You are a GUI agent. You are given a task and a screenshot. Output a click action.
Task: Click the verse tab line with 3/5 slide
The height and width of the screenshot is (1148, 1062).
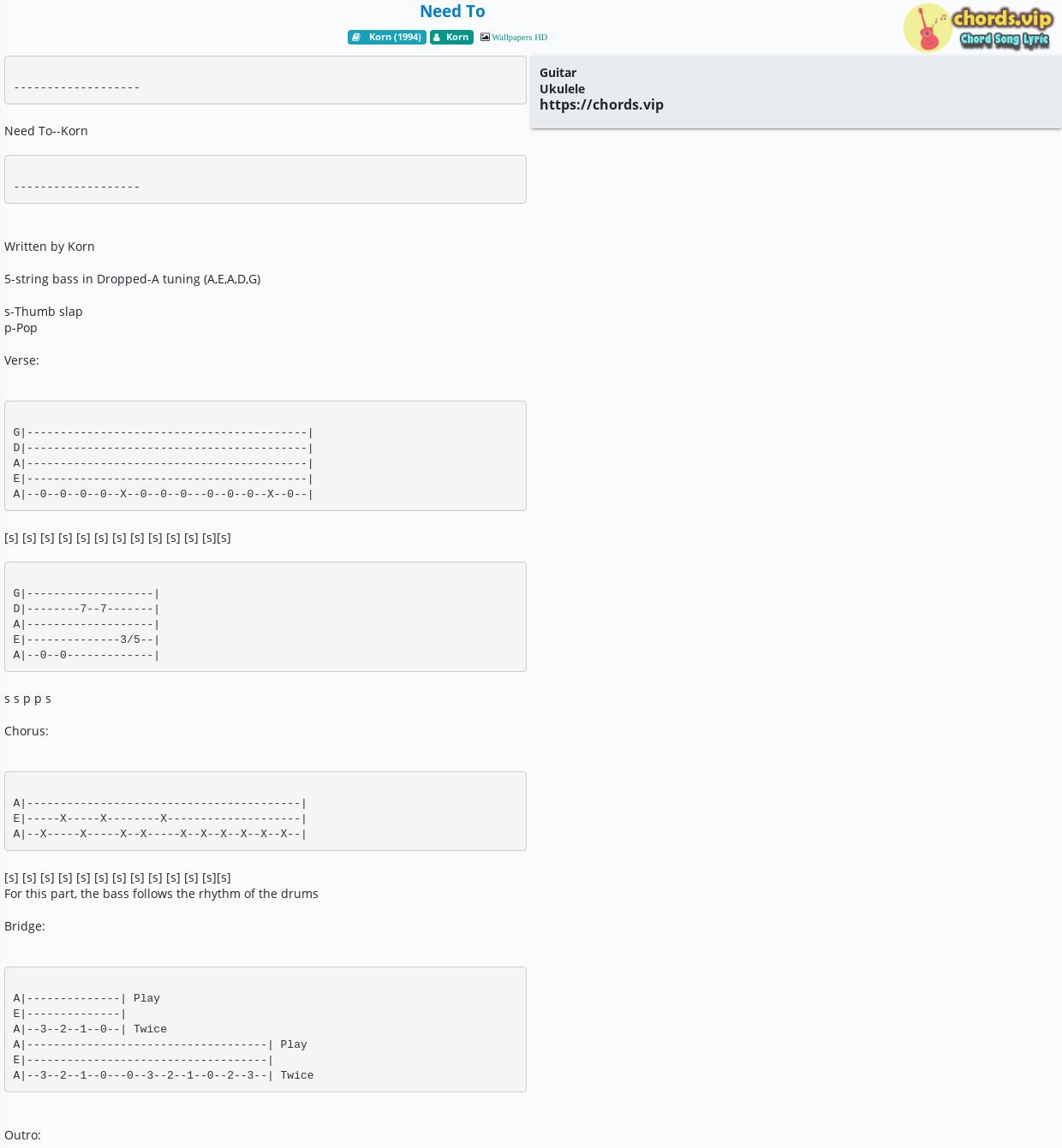pos(87,639)
